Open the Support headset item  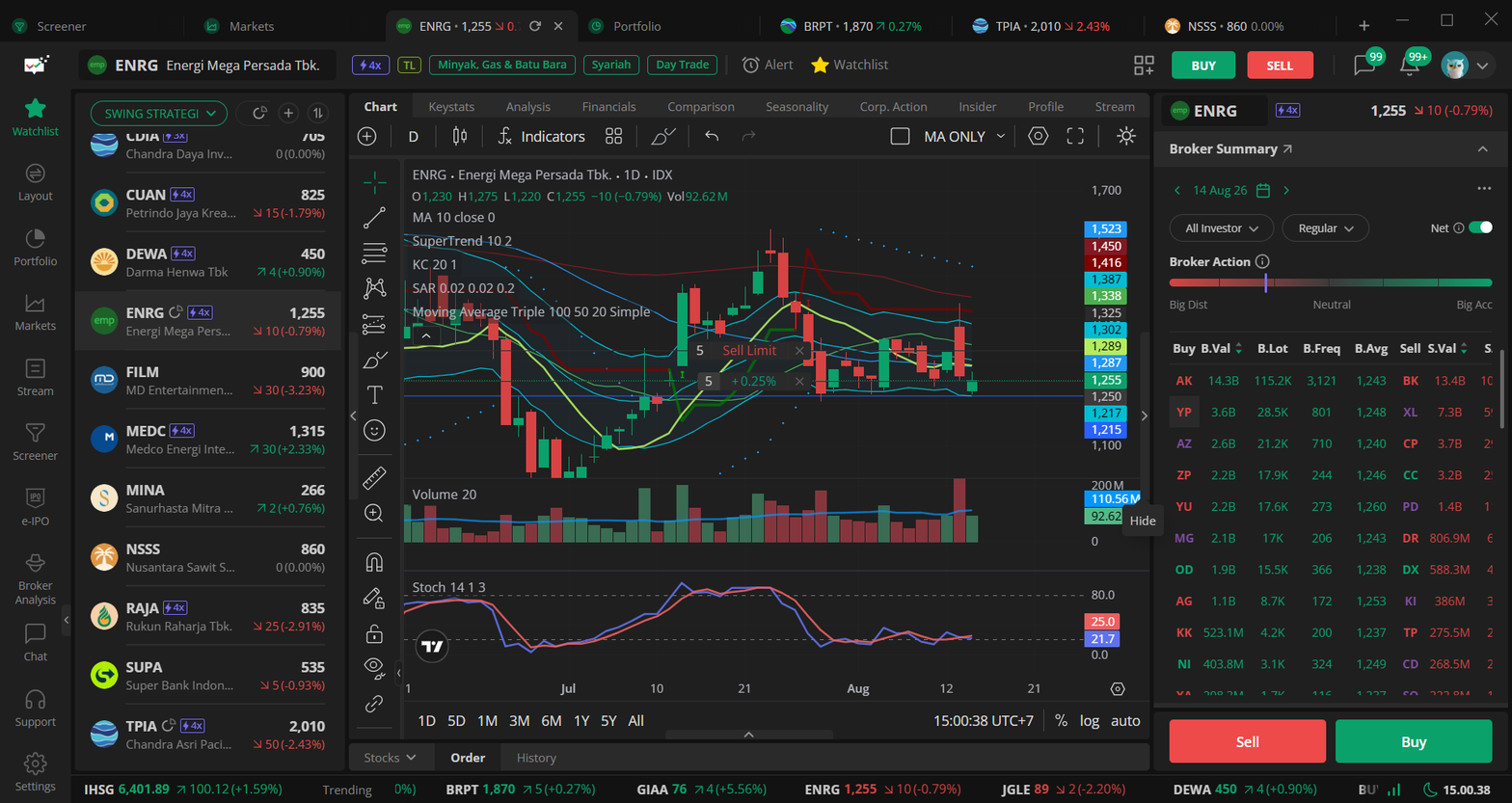[36, 708]
